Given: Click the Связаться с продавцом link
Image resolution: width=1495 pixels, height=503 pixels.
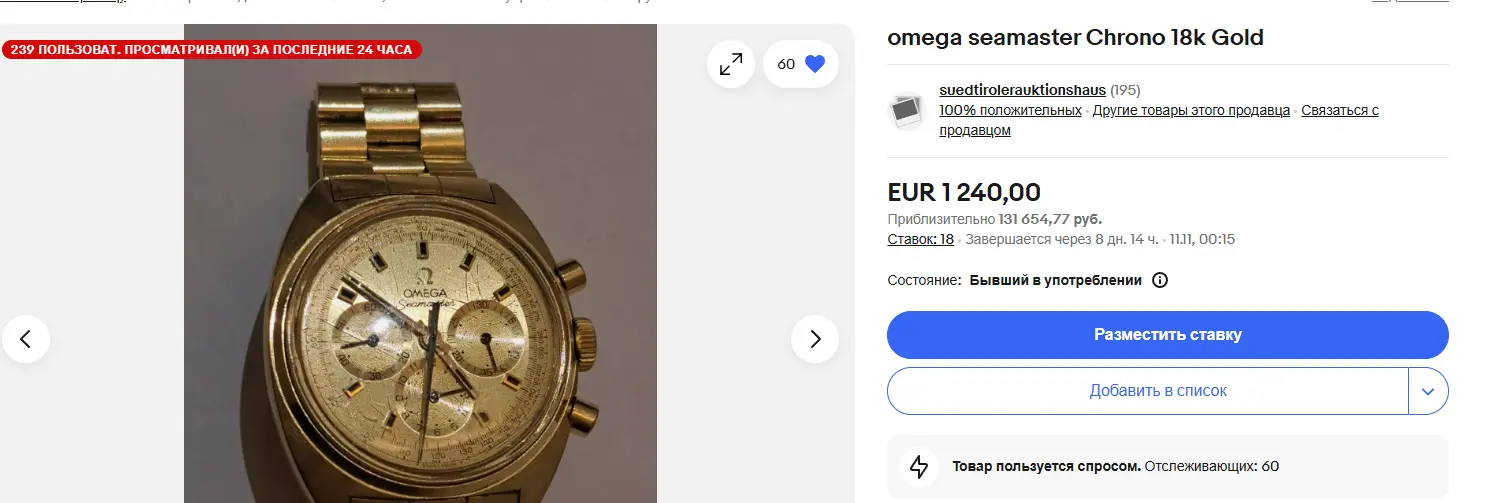Looking at the screenshot, I should 1340,110.
